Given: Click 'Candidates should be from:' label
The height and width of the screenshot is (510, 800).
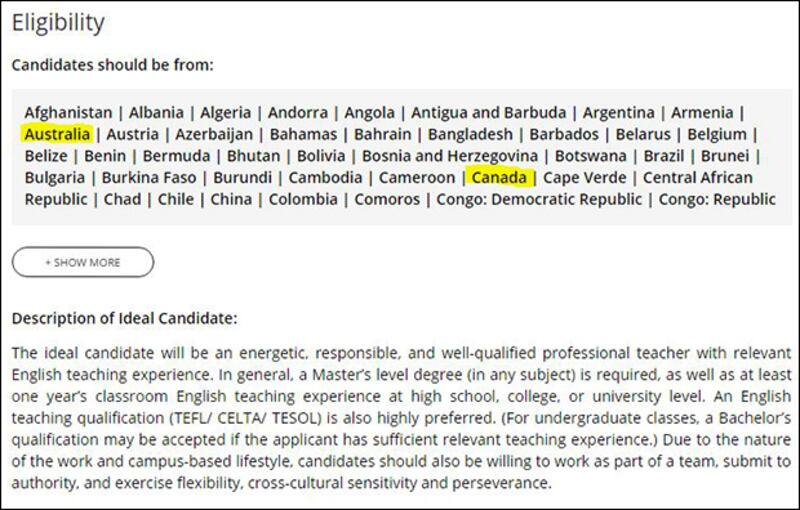Looking at the screenshot, I should click(113, 65).
